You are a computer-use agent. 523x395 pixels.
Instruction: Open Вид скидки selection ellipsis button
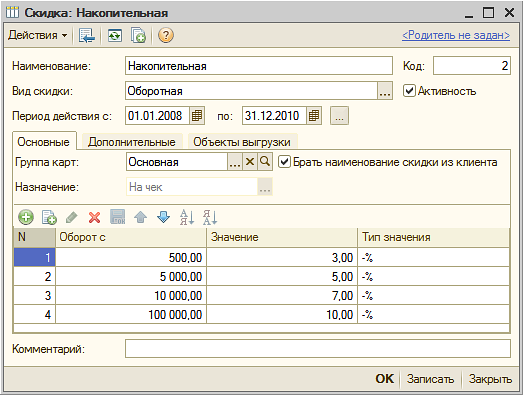(x=385, y=91)
